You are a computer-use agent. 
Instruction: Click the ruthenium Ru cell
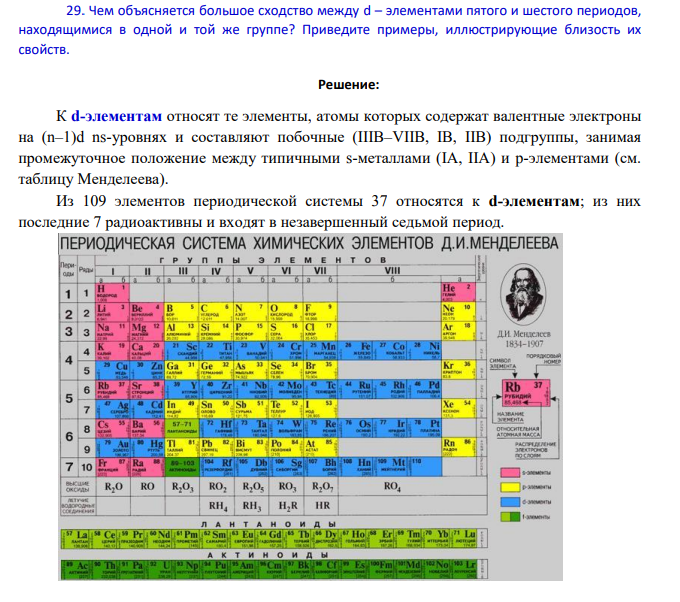355,389
